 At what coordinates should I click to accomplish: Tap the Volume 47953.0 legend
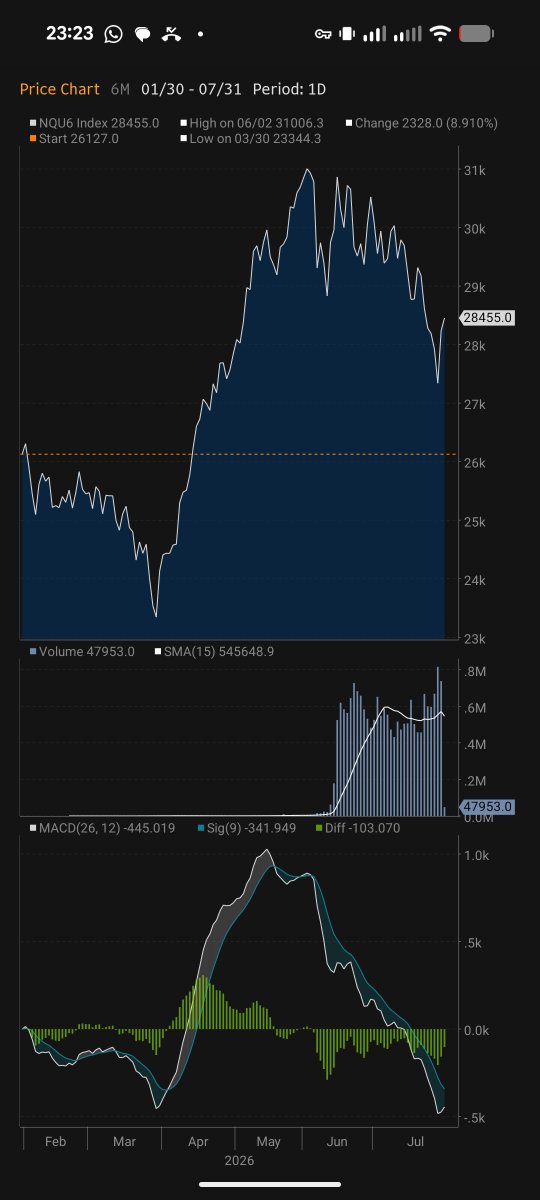point(82,651)
